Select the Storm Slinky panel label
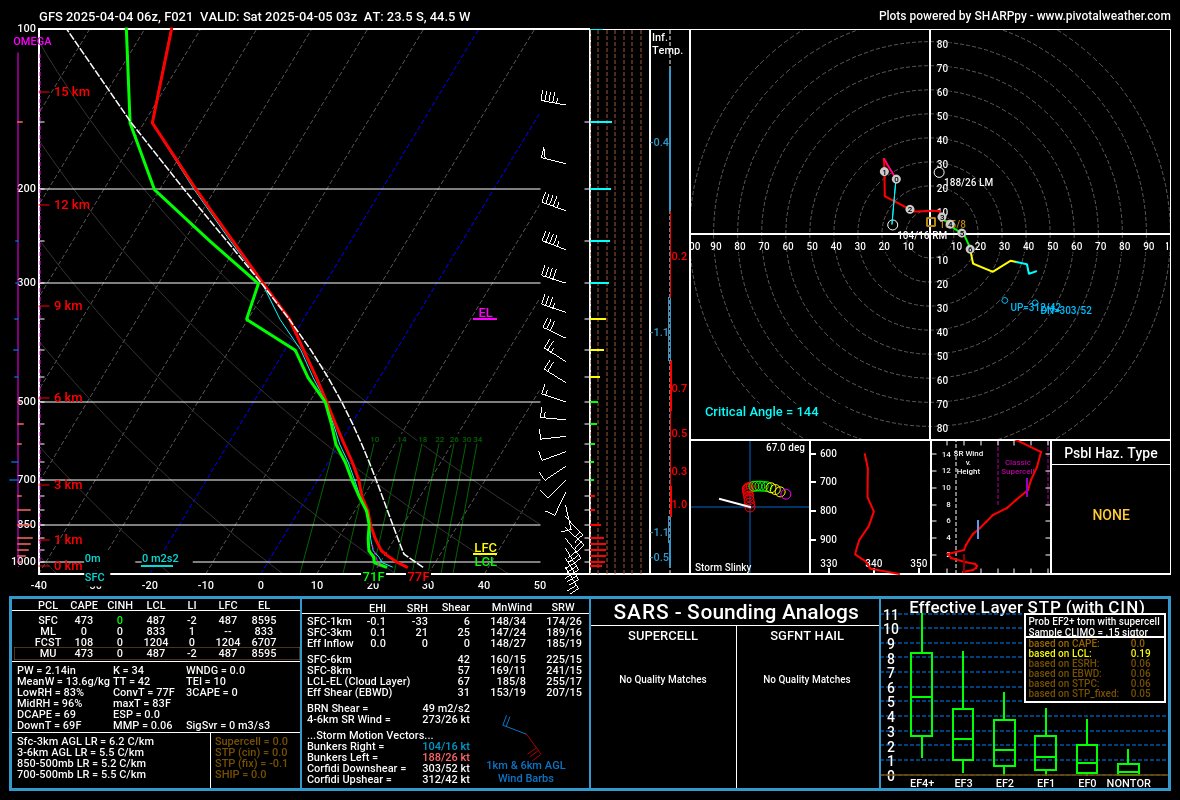 point(722,567)
